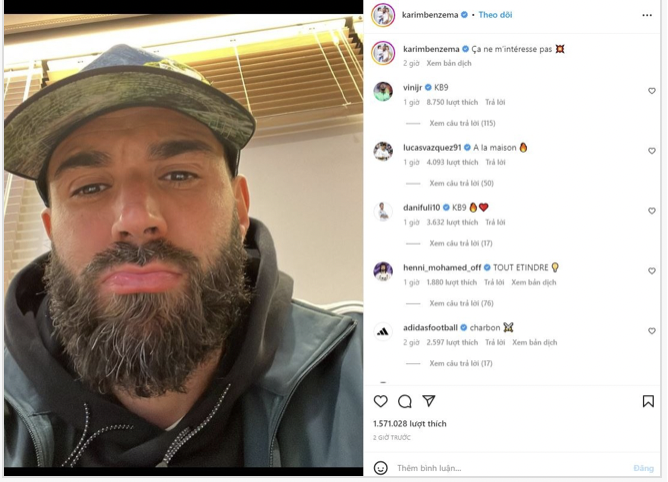The image size is (668, 482).
Task: Reply to danifuli10's comment
Action: (x=495, y=222)
